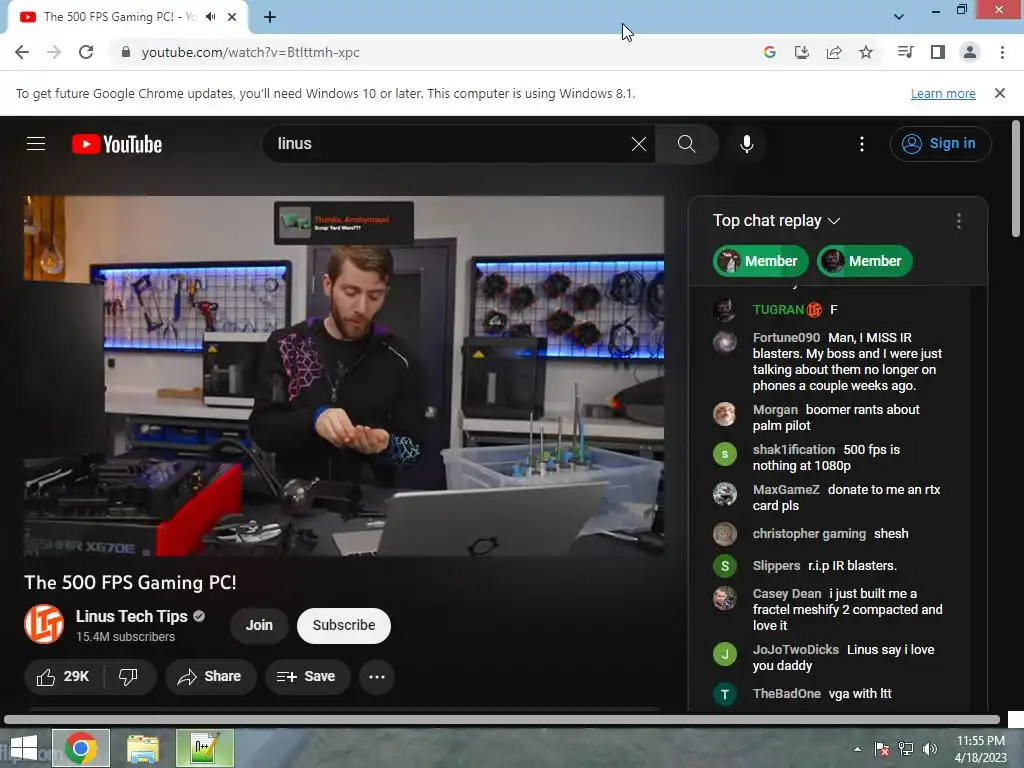Save the video to a playlist
This screenshot has height=768, width=1024.
[x=307, y=677]
